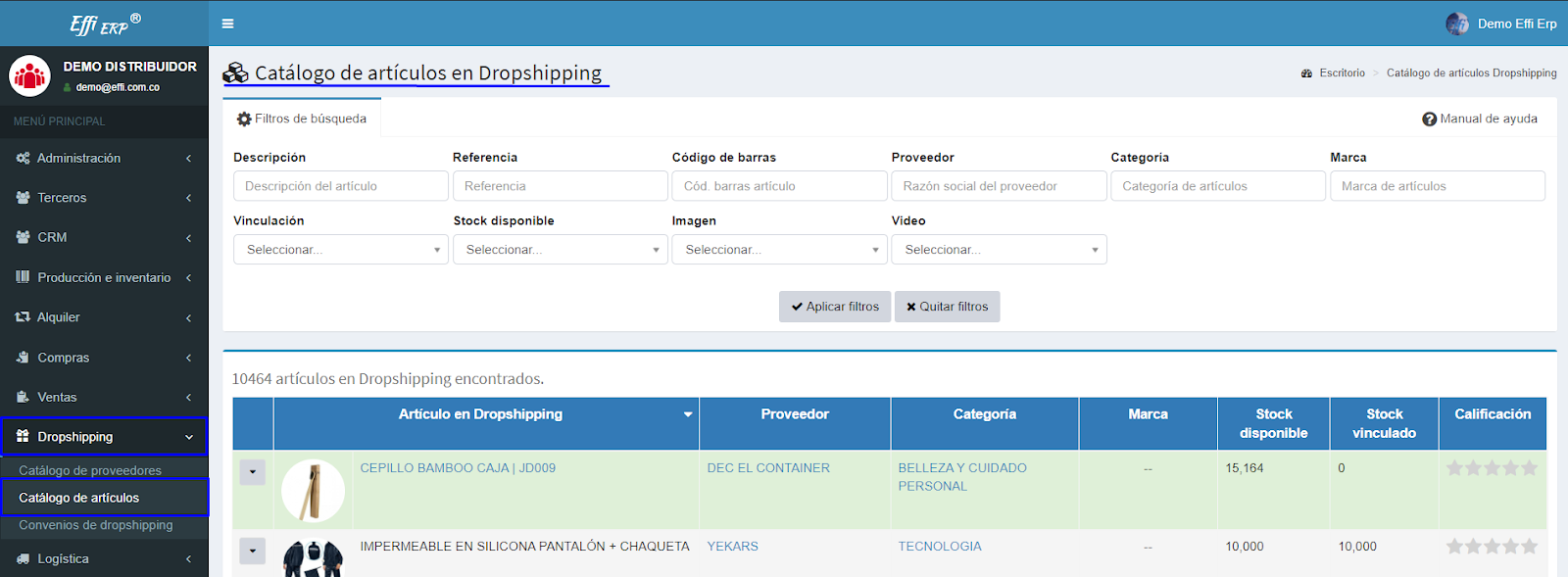Viewport: 1568px width, 577px height.
Task: Click the Aplicar filtros button
Action: (x=835, y=307)
